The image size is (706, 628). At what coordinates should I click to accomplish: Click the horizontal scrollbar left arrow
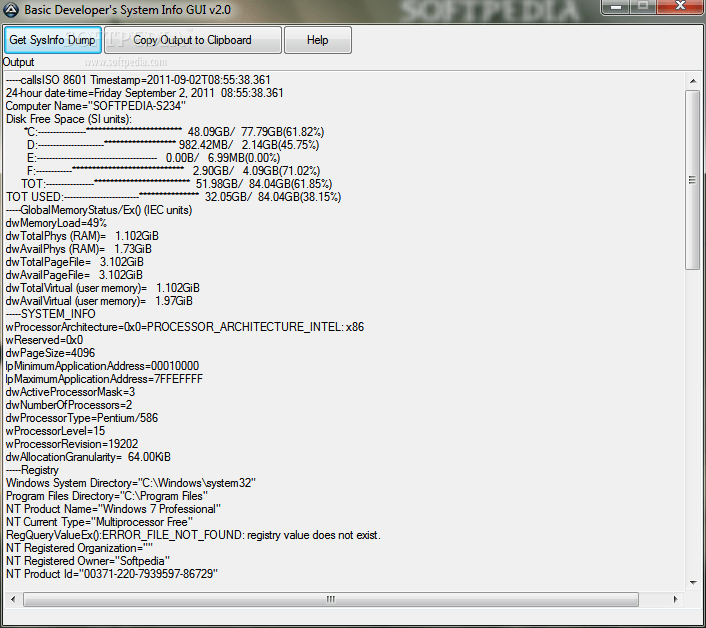pyautogui.click(x=13, y=599)
